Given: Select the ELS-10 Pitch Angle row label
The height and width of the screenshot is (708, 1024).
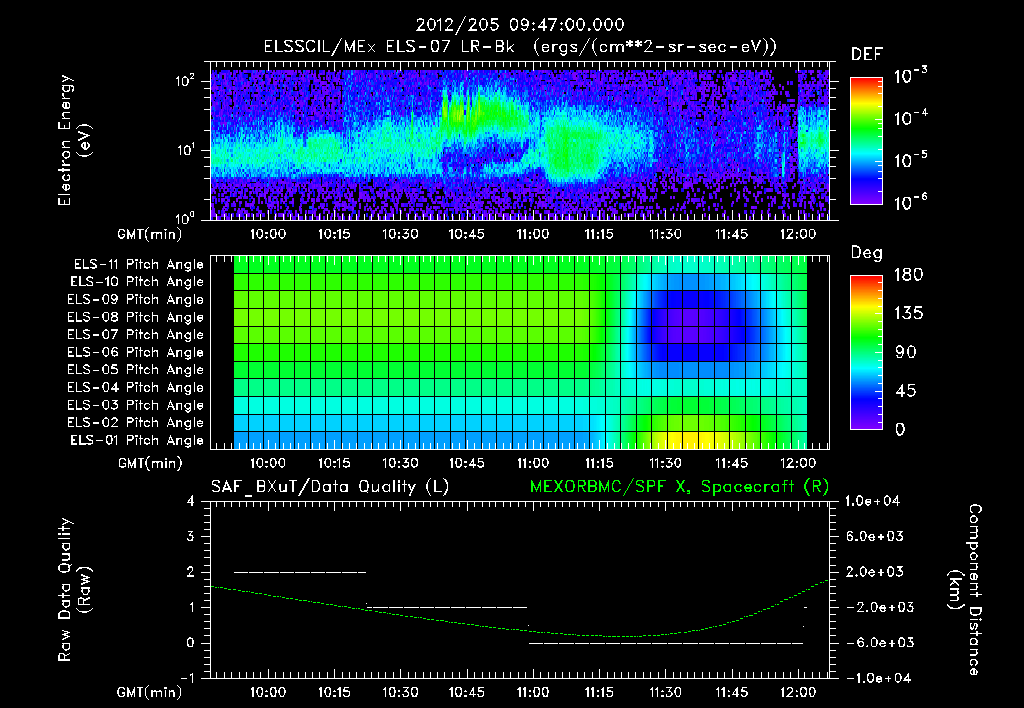Looking at the screenshot, I should click(137, 282).
